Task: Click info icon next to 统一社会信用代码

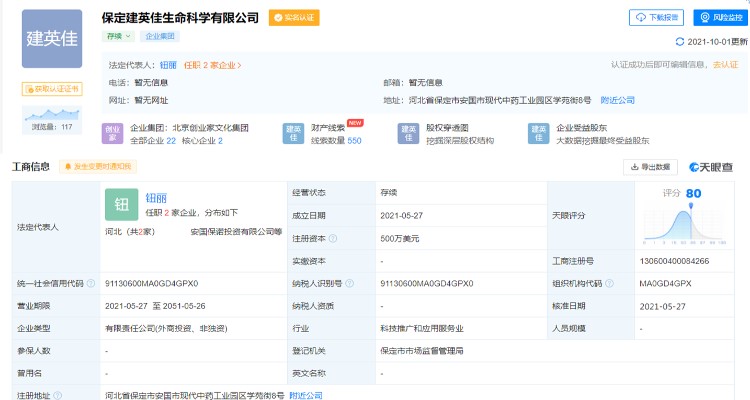Action: click(92, 284)
